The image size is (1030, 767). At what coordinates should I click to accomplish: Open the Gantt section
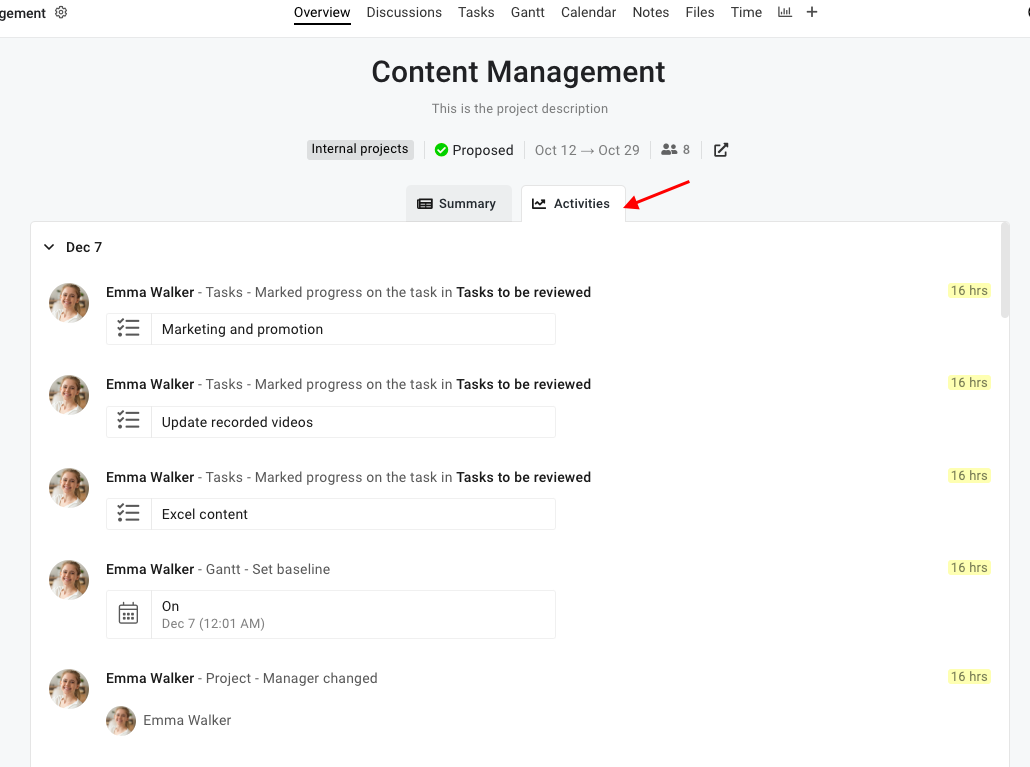coord(527,12)
